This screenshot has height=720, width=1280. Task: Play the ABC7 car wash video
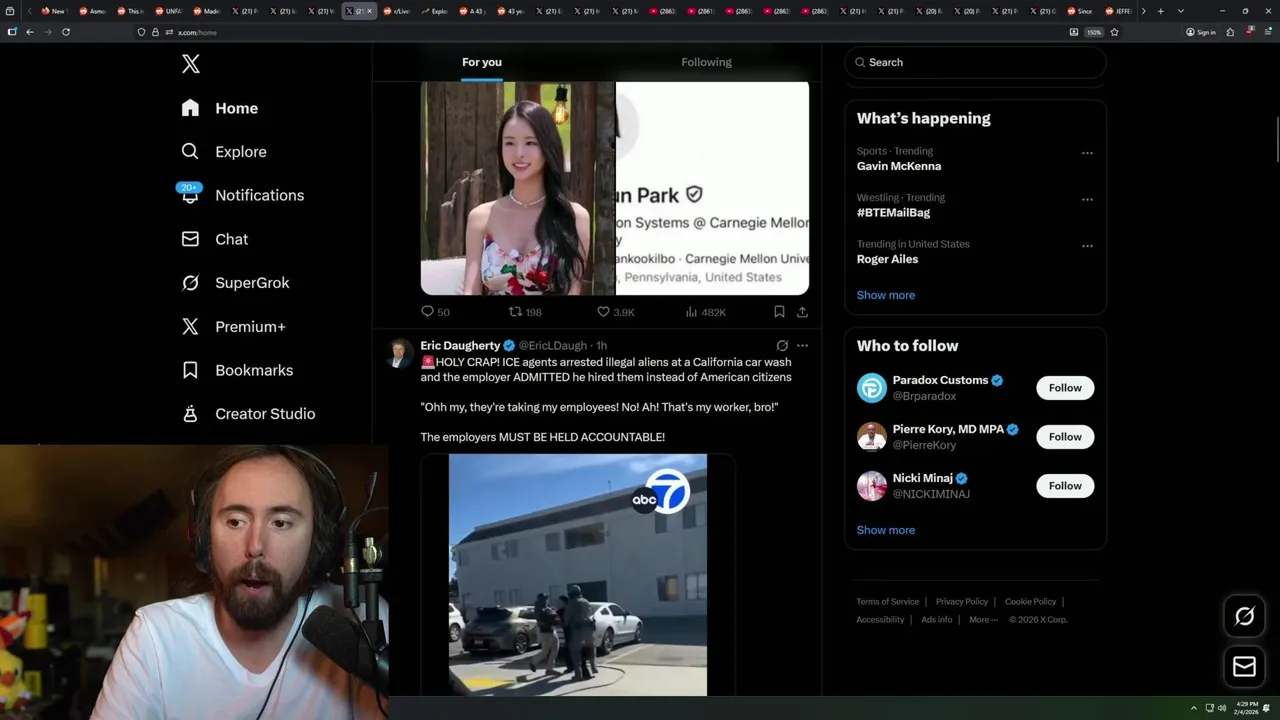(578, 575)
